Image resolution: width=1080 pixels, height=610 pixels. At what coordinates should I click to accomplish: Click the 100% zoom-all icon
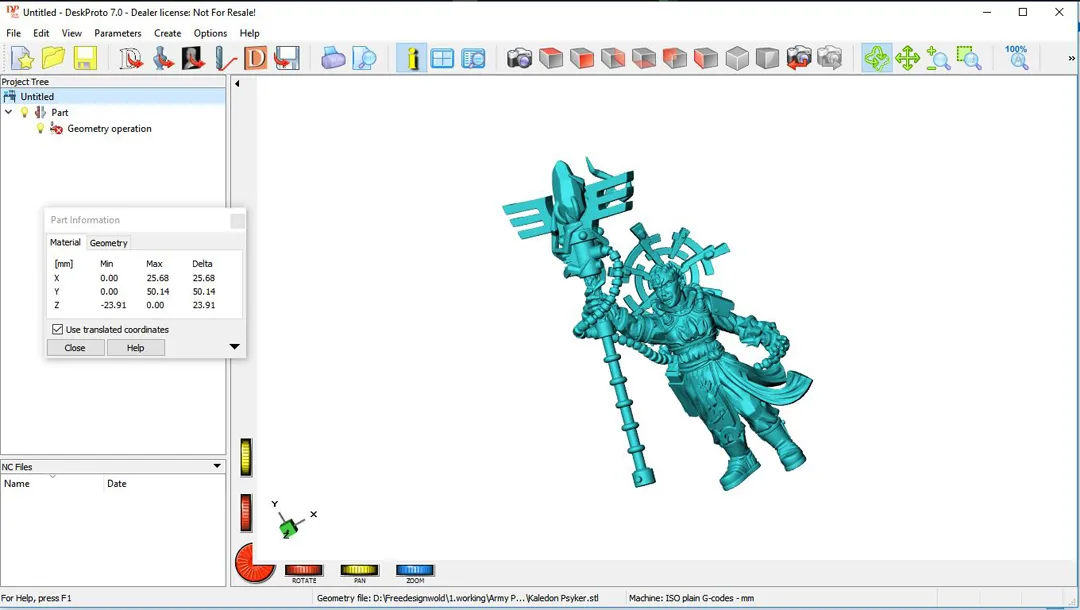click(1017, 57)
